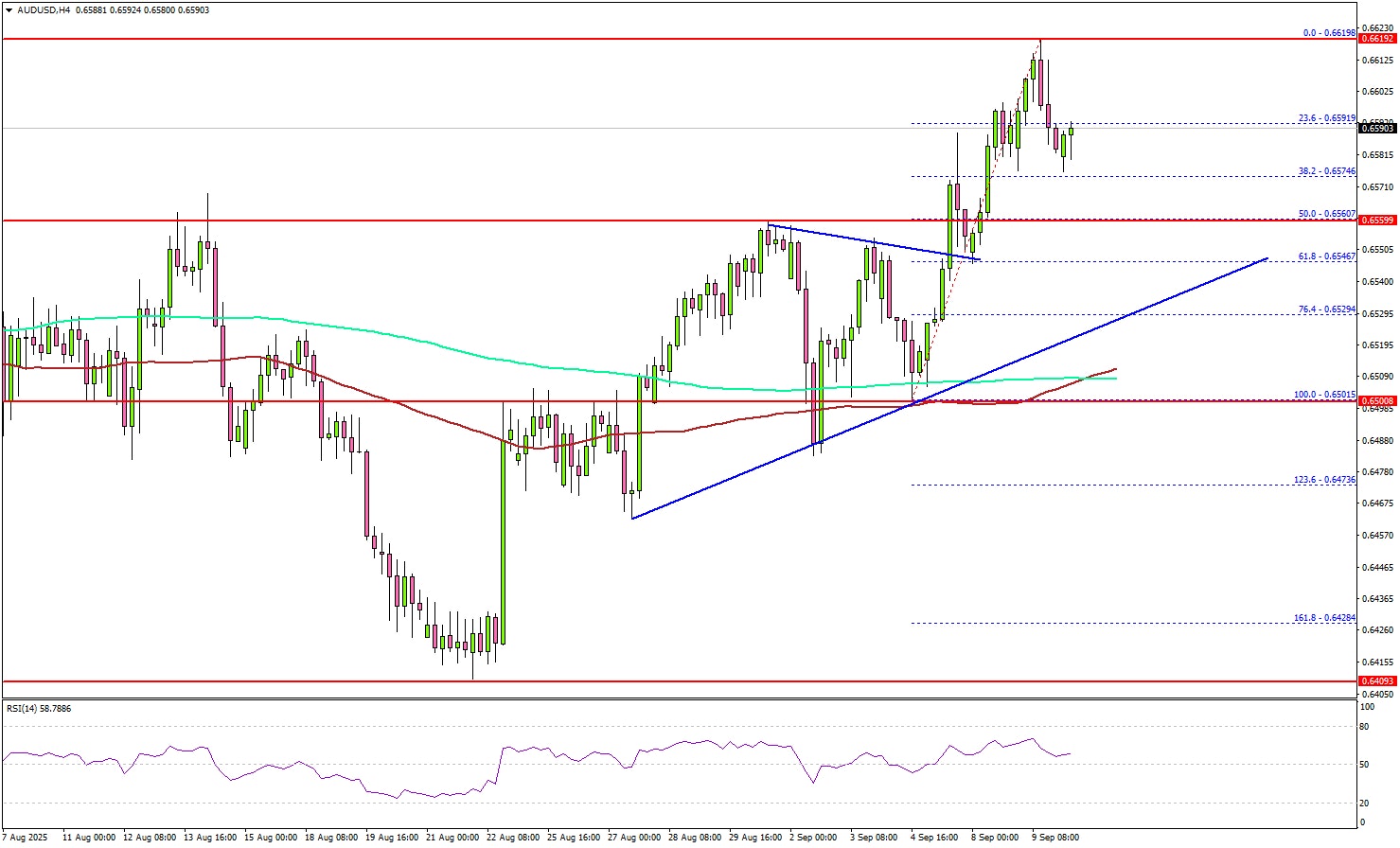
Task: Select the Fibonacci 38.2 - 0.65746 label
Action: 1326,172
